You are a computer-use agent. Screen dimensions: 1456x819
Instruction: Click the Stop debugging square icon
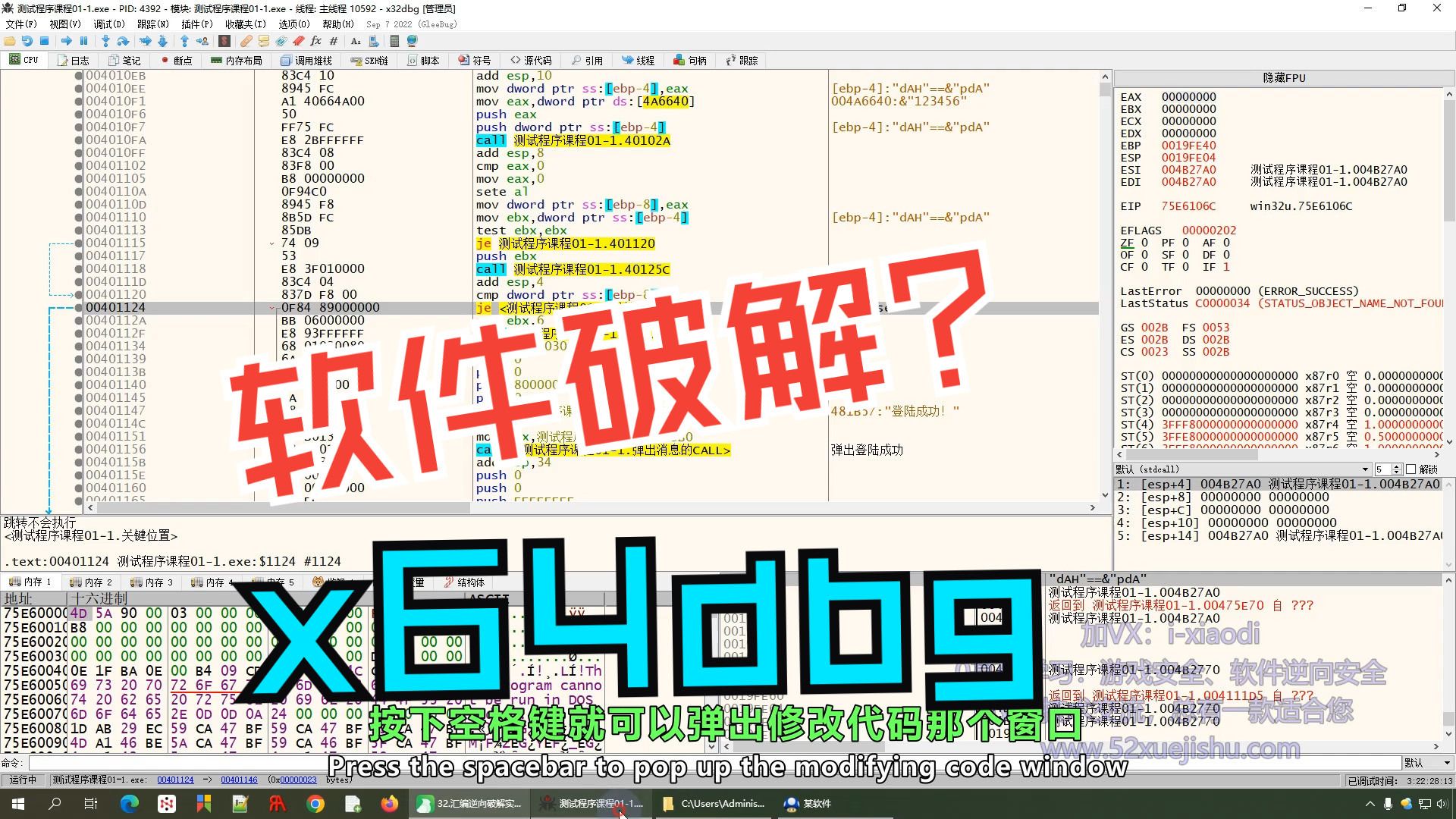point(45,41)
